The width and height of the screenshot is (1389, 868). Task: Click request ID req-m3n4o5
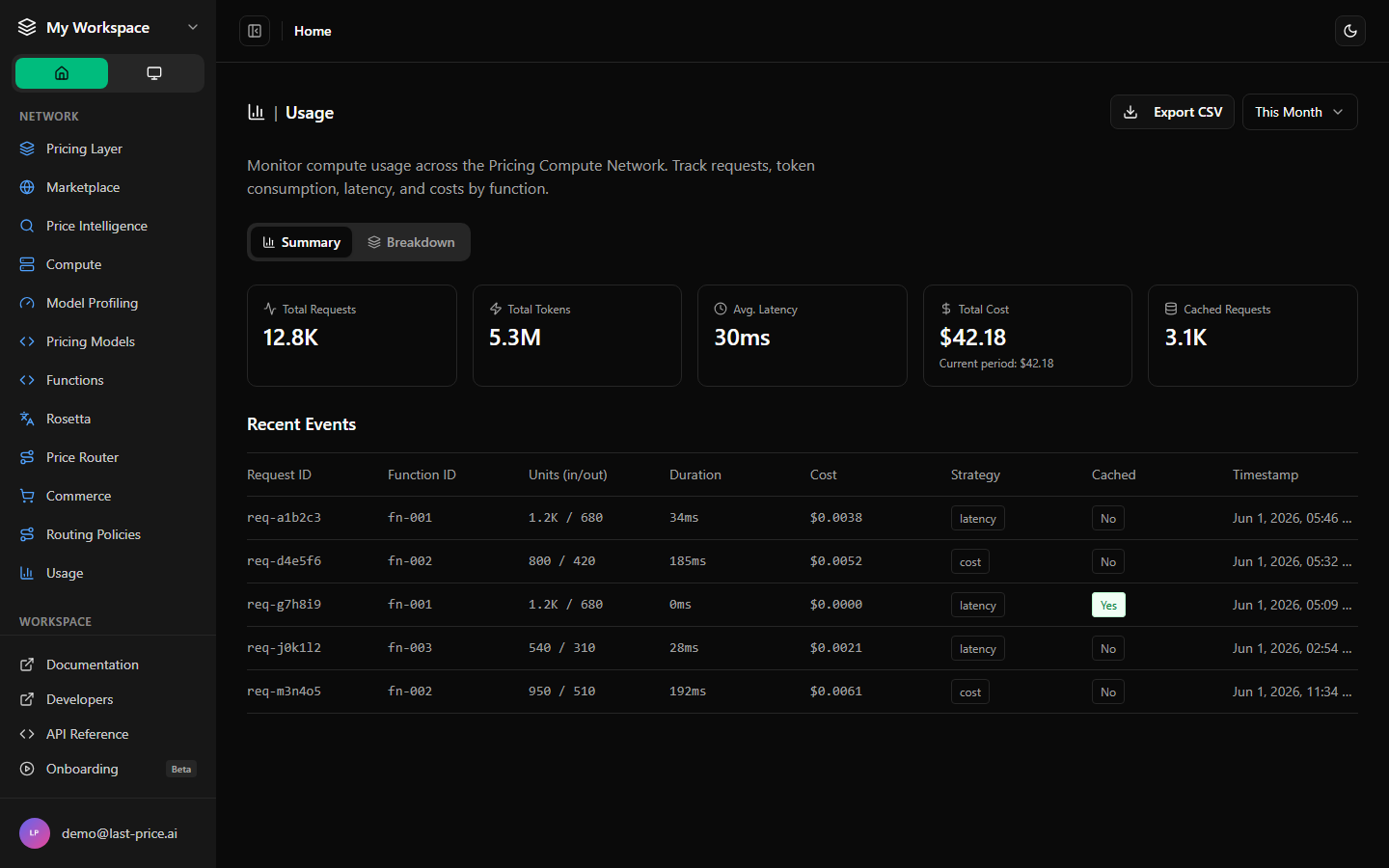(x=284, y=692)
